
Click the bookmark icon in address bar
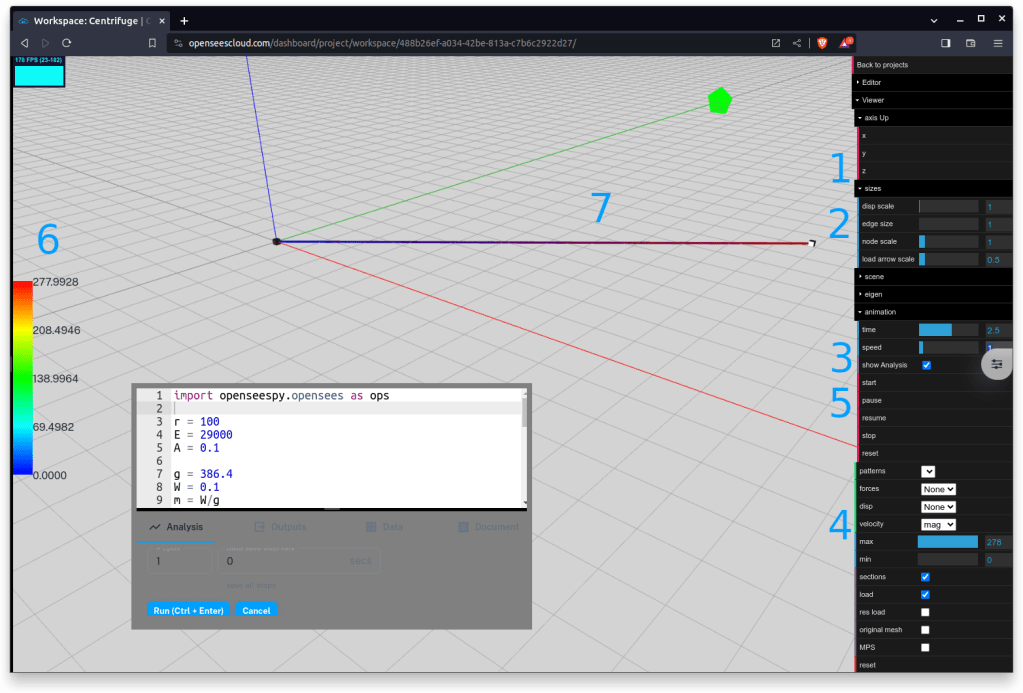click(152, 43)
